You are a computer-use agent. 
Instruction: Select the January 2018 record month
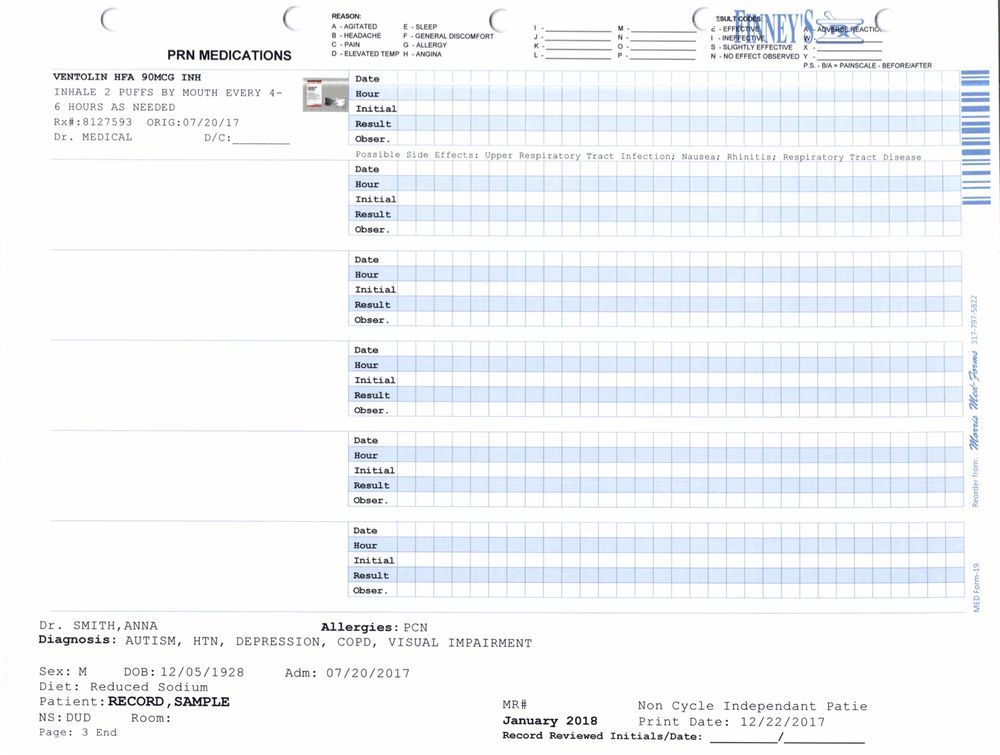pos(550,721)
